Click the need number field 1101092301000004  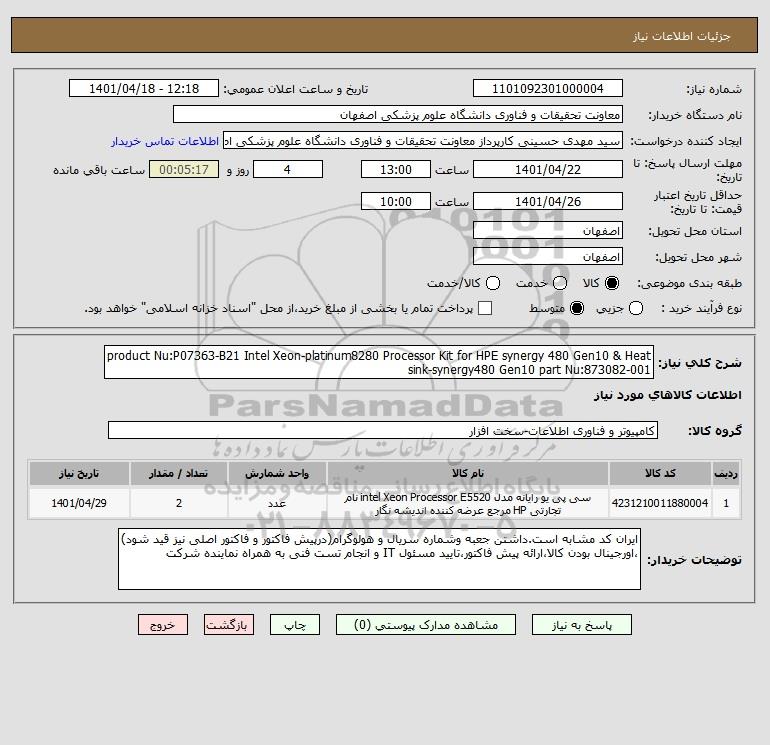point(548,88)
